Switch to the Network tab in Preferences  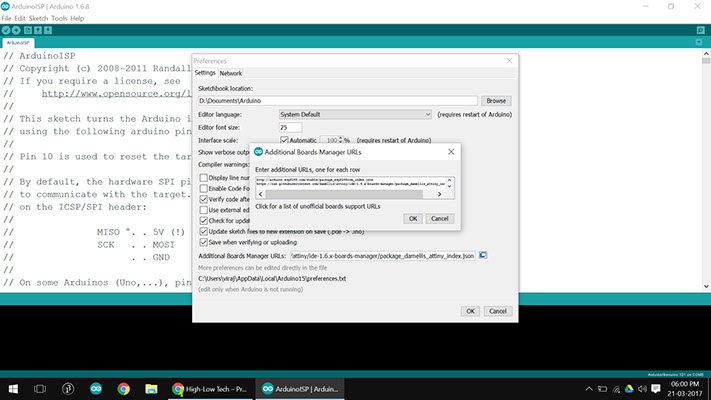pyautogui.click(x=231, y=73)
